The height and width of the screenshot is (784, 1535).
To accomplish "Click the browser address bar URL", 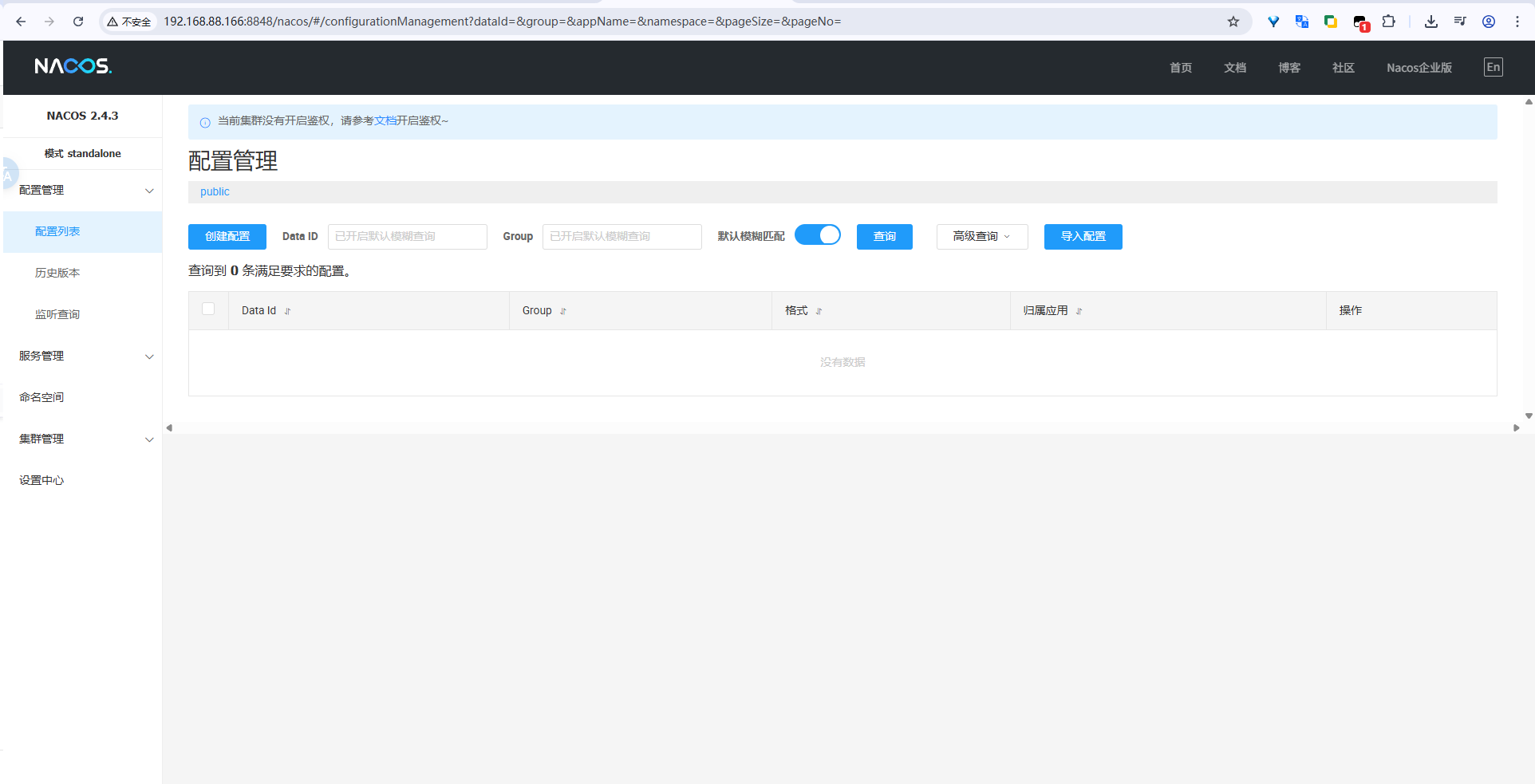I will [503, 22].
